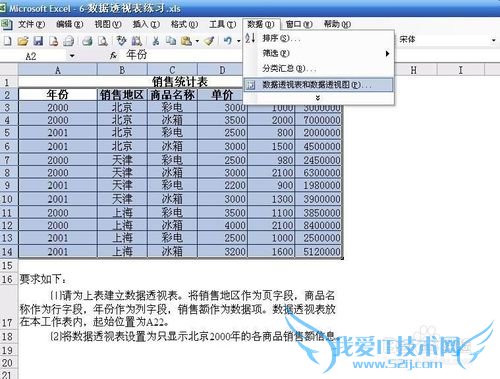The width and height of the screenshot is (500, 379).
Task: Open the Paste options dropdown arrow
Action: pos(197,41)
